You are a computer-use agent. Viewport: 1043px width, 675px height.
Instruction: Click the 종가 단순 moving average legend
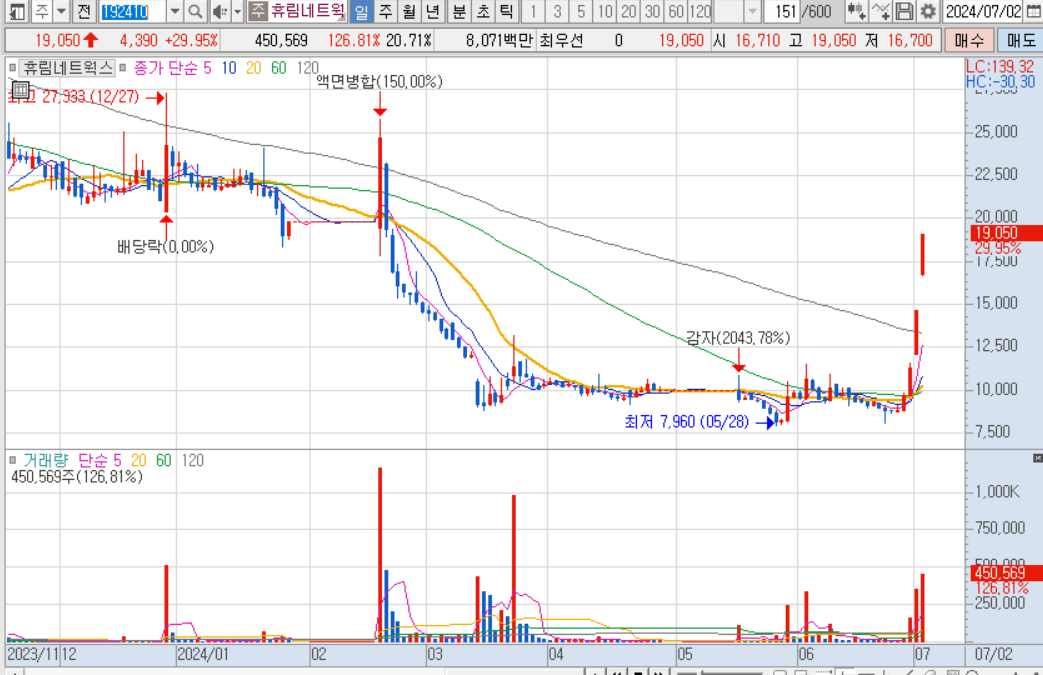(166, 68)
